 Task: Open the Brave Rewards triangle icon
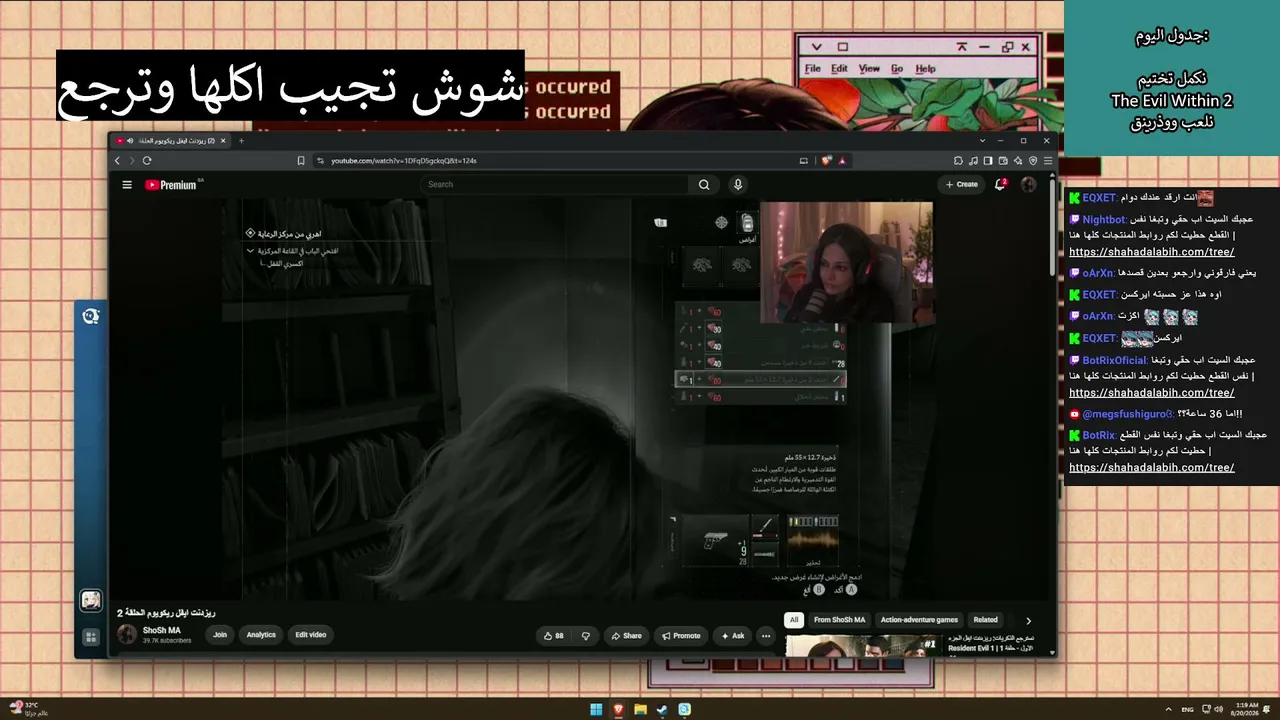click(x=842, y=160)
